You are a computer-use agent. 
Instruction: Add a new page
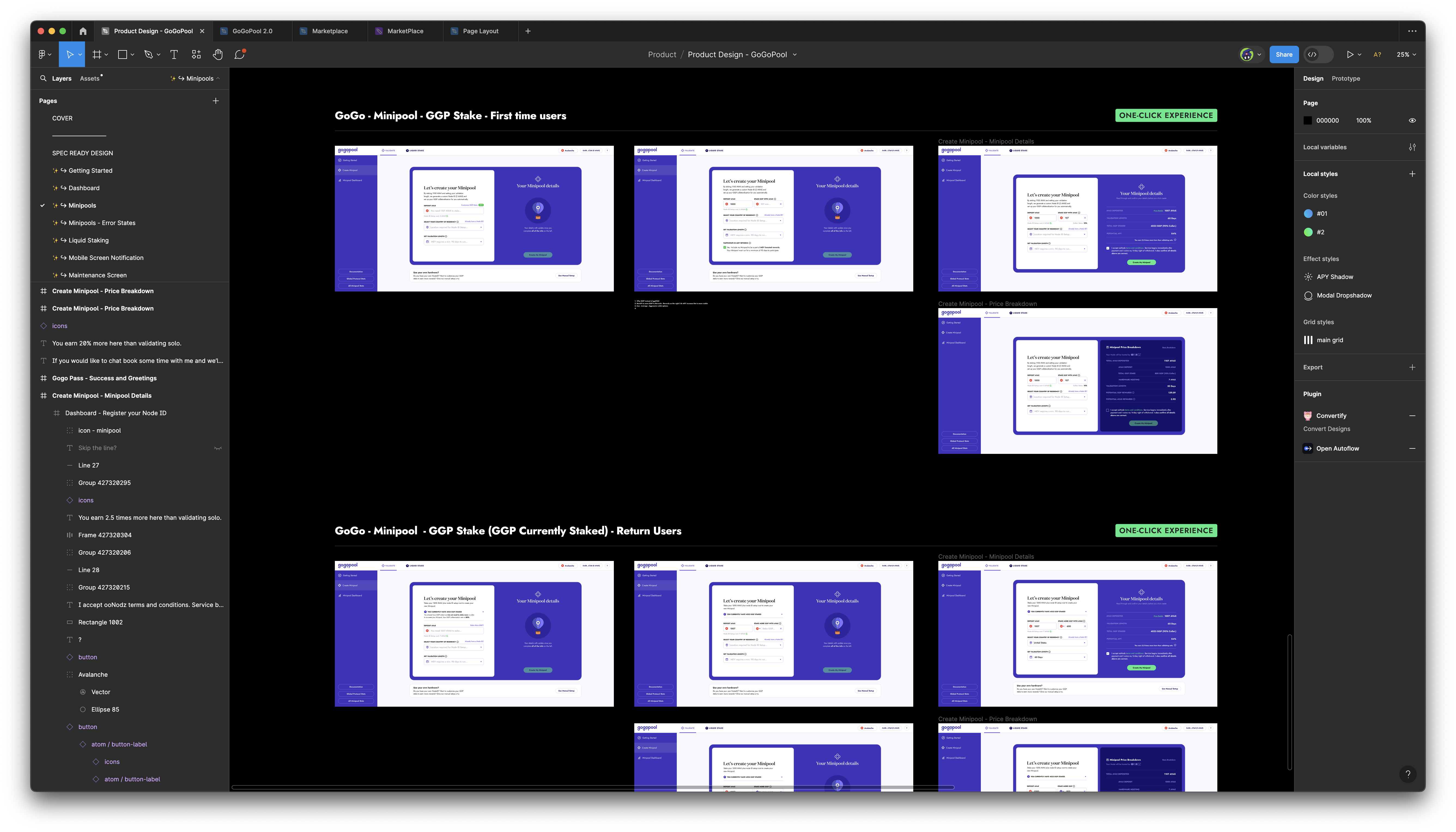click(x=216, y=101)
